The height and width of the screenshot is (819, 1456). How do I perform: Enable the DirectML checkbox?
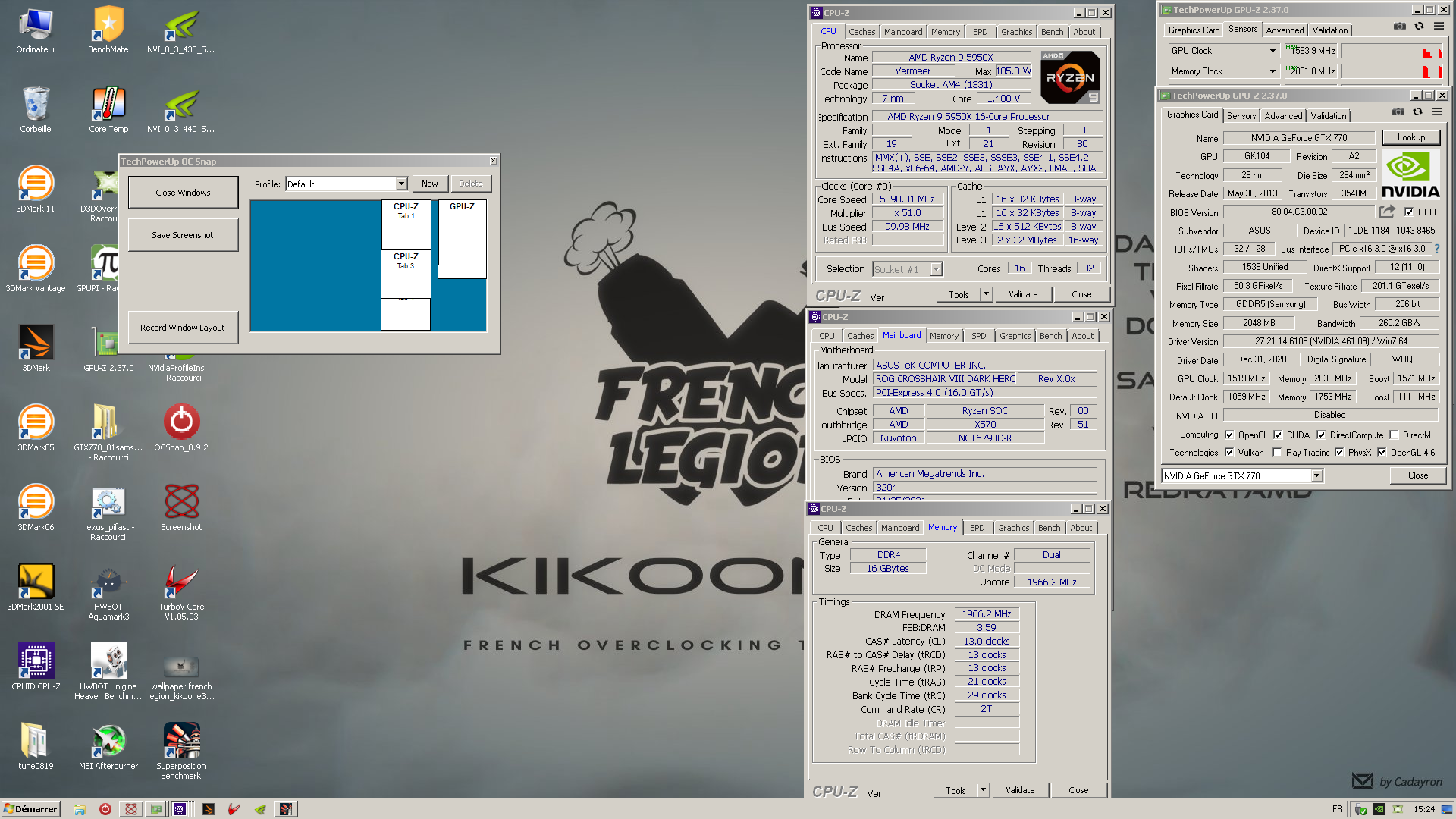[x=1394, y=435]
